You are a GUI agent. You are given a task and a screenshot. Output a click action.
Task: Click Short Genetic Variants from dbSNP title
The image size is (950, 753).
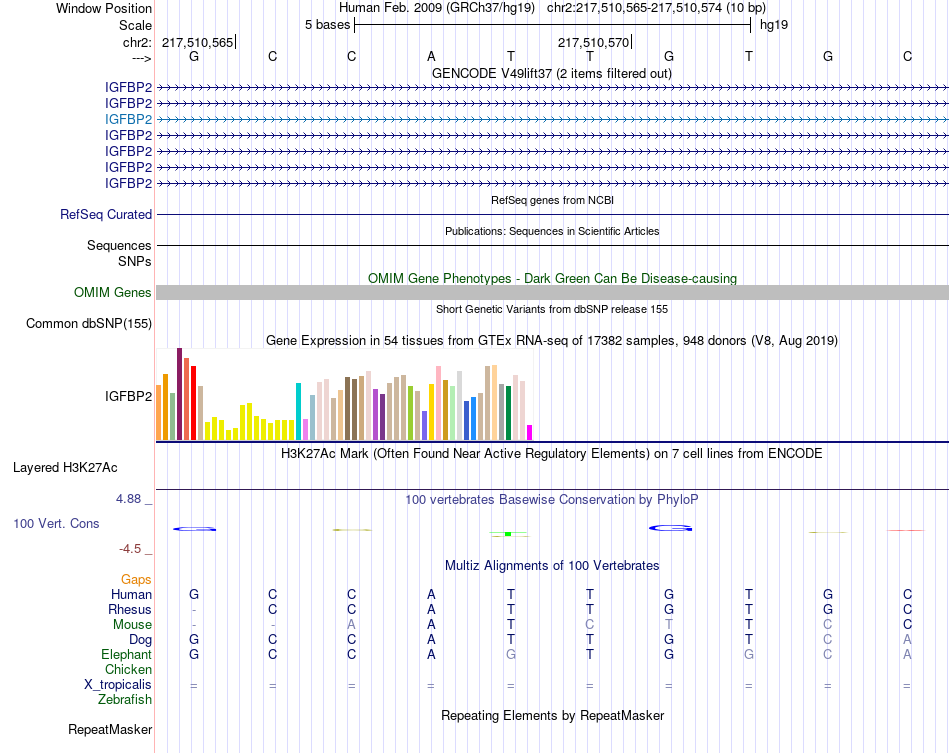coord(552,309)
